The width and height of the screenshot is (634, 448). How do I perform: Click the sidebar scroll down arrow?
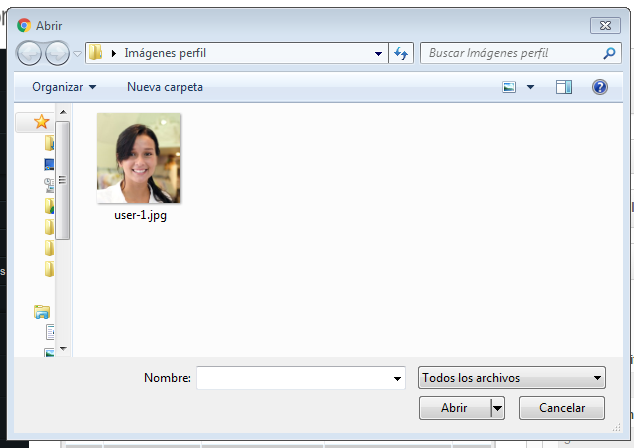coord(63,348)
